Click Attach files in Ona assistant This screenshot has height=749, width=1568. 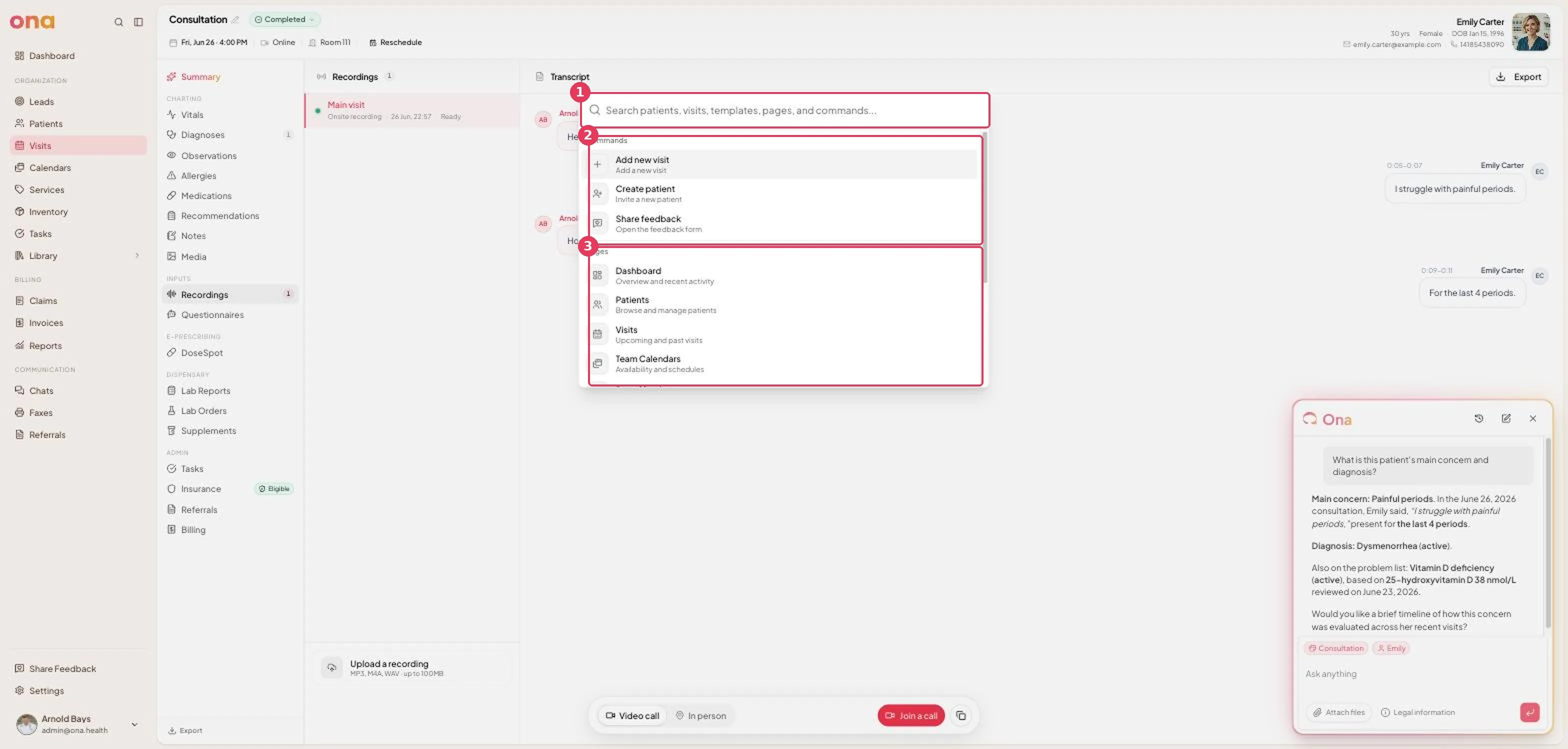pos(1338,712)
